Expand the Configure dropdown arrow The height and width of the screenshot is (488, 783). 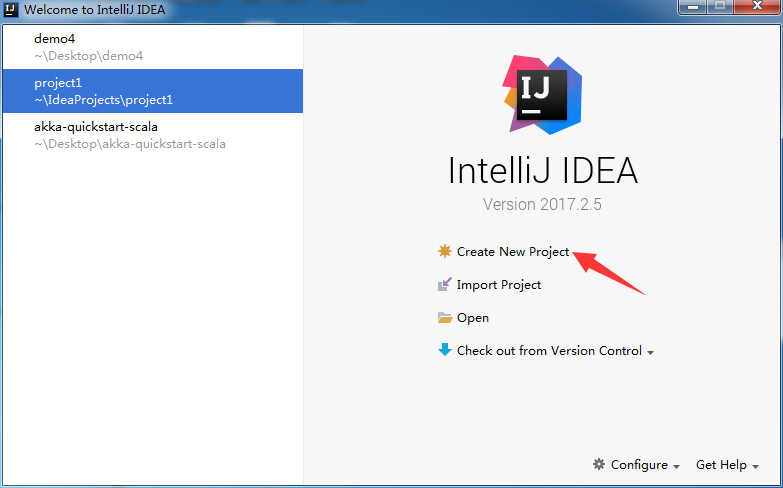676,467
